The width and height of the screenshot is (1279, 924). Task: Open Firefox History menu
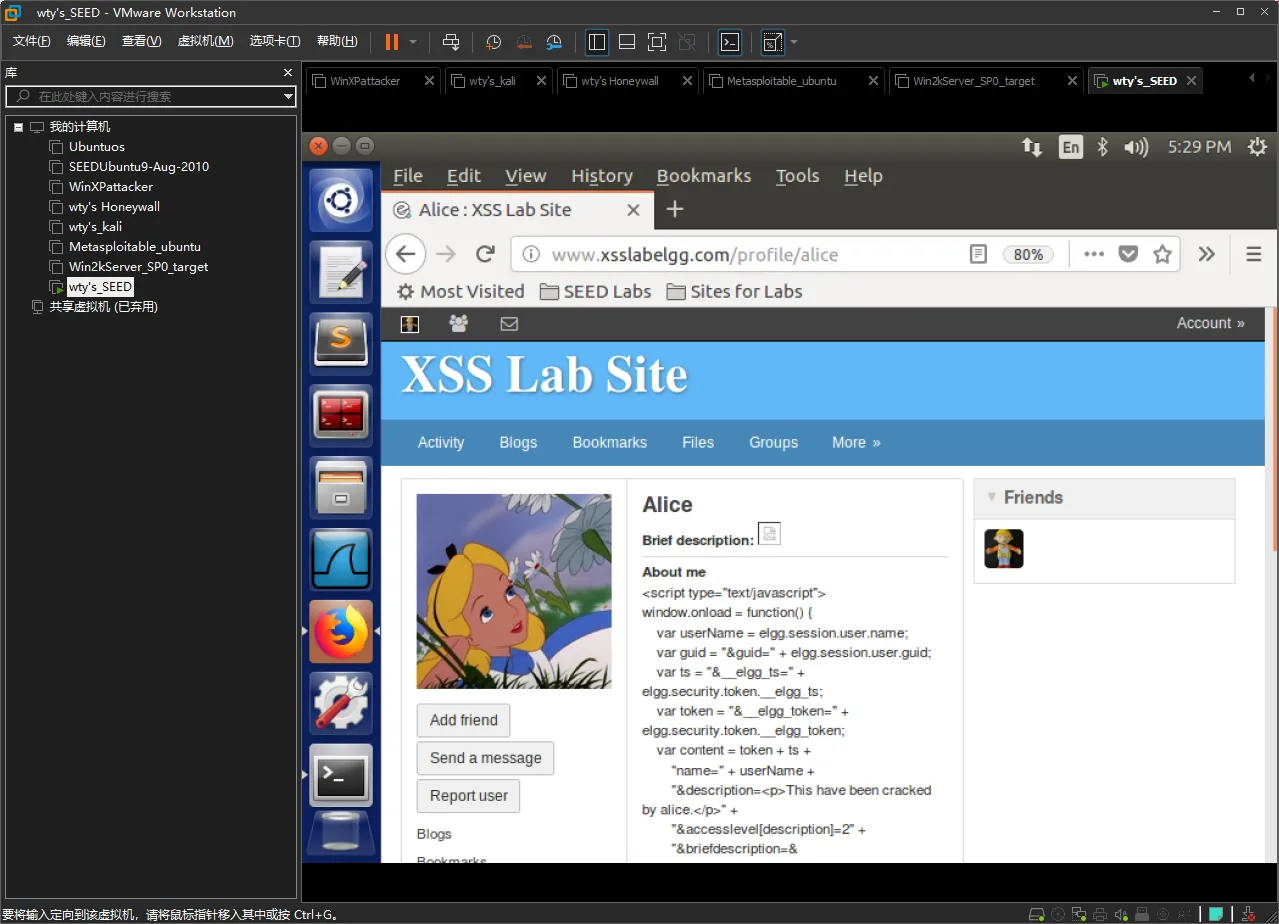pos(602,176)
